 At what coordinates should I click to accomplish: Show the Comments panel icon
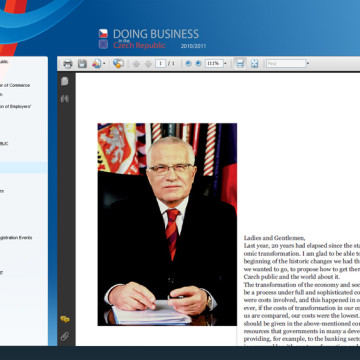65,319
